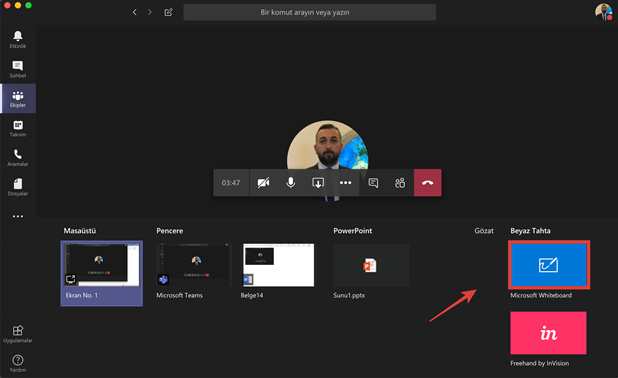
Task: Share the Ekran No. 1 desktop
Action: coord(102,273)
